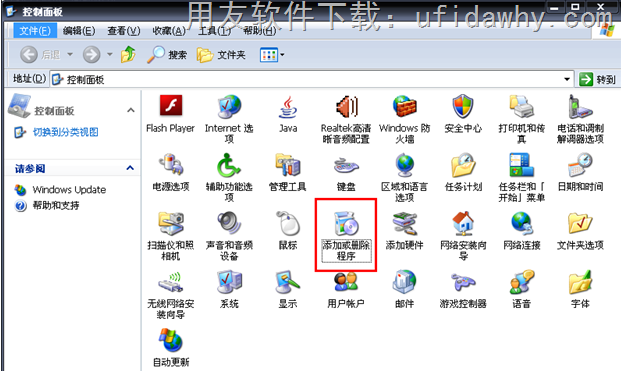This screenshot has height=371, width=621.
Task: Open the 帮助(H) menu
Action: coord(259,30)
